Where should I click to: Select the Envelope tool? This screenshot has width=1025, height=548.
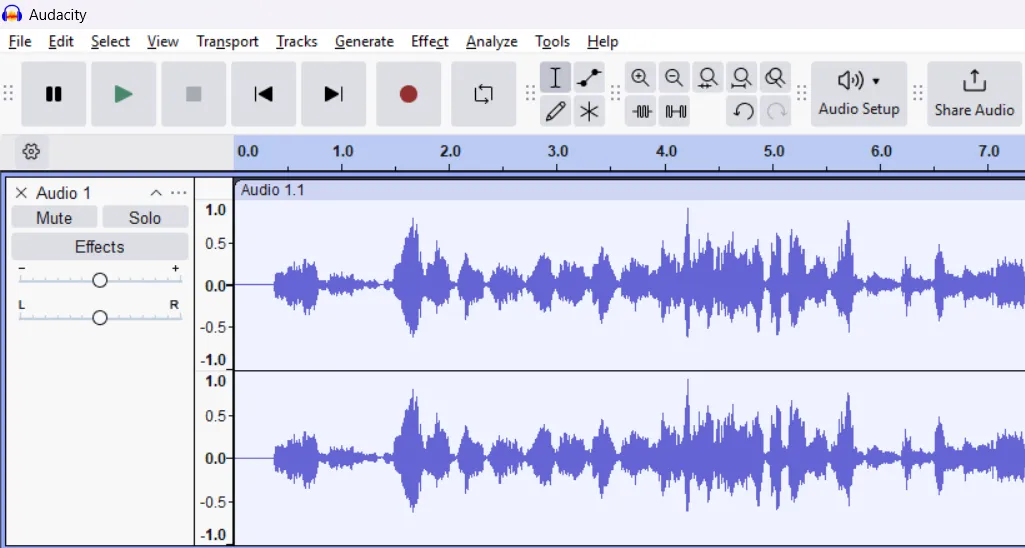click(589, 78)
